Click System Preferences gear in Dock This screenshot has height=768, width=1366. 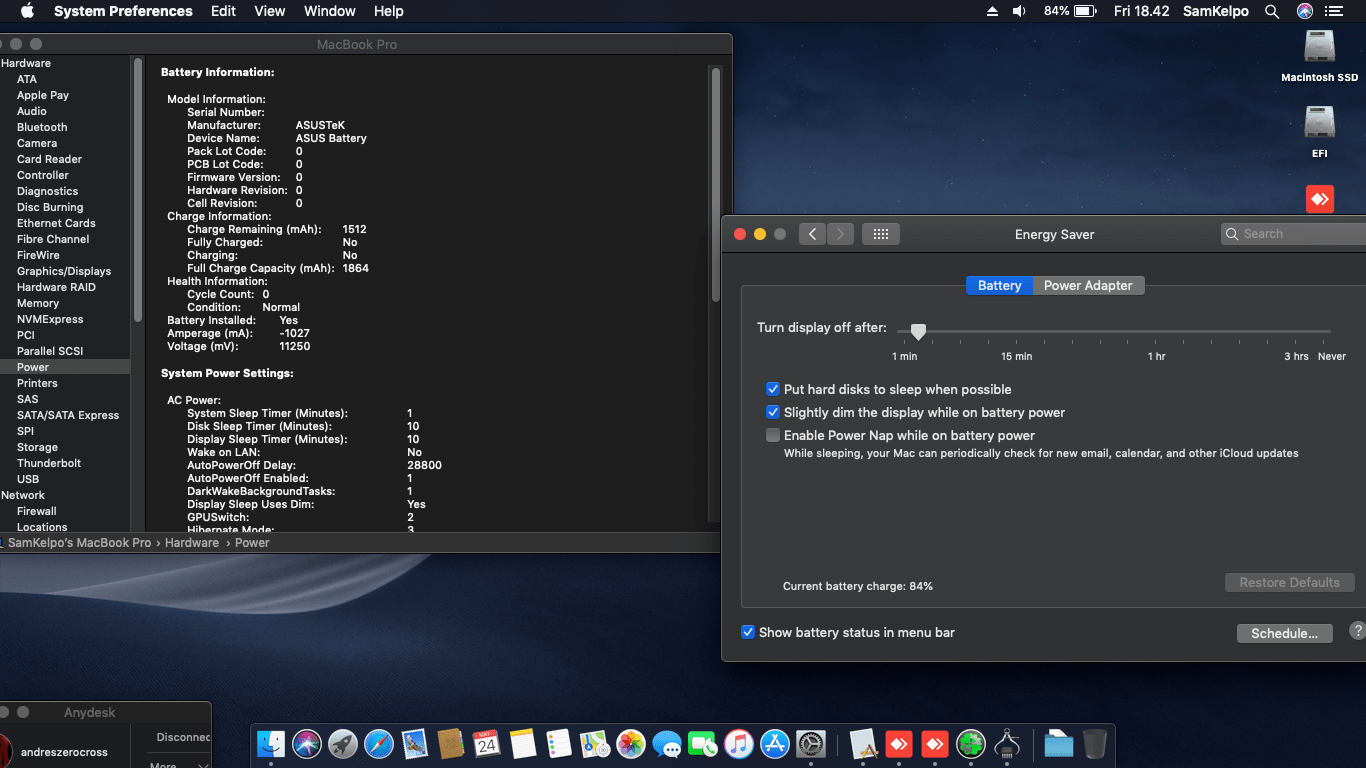[811, 743]
